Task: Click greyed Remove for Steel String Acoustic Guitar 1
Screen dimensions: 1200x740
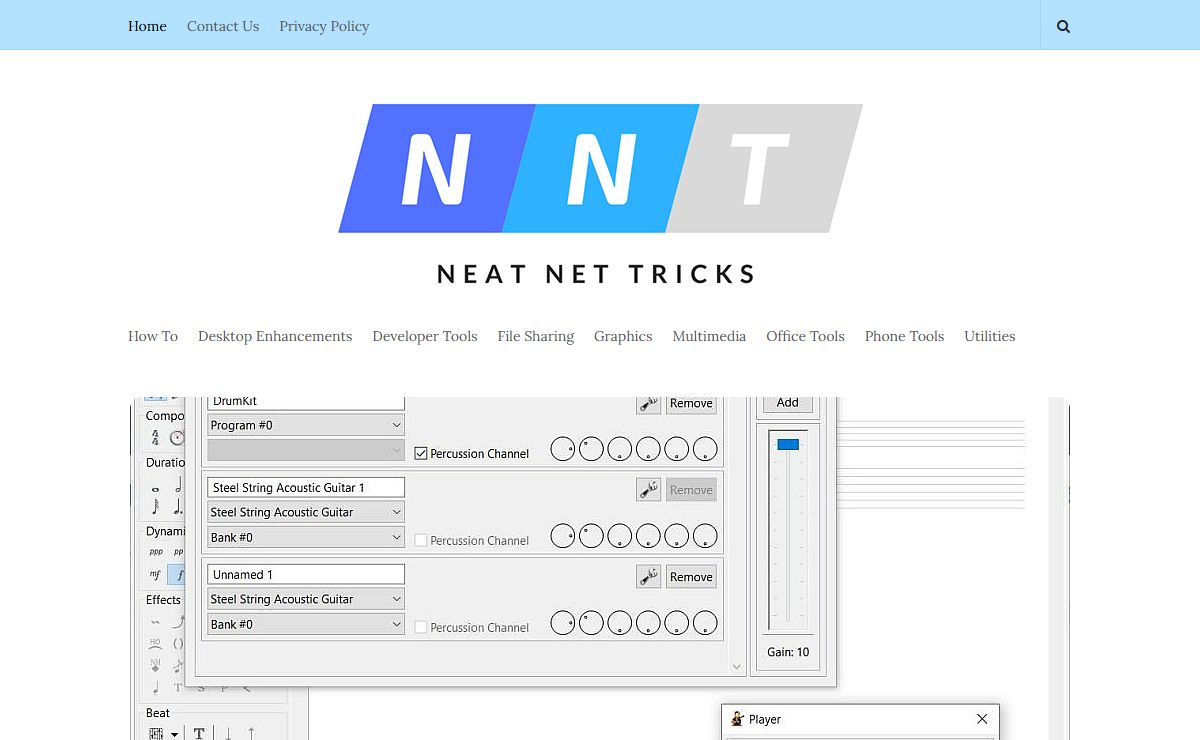Action: (691, 489)
